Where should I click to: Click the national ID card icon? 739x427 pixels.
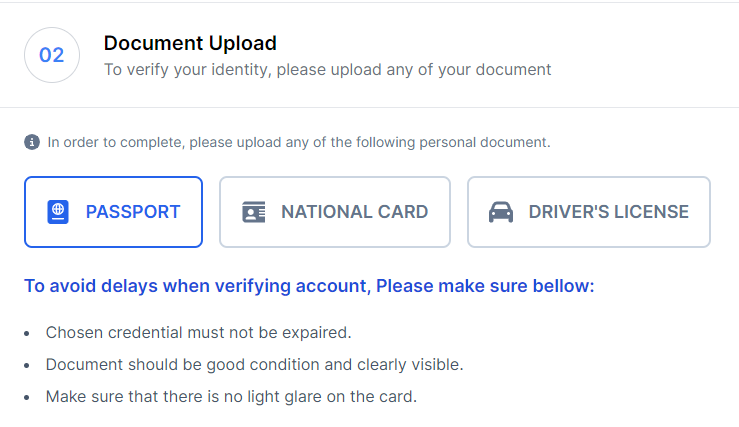pyautogui.click(x=254, y=212)
